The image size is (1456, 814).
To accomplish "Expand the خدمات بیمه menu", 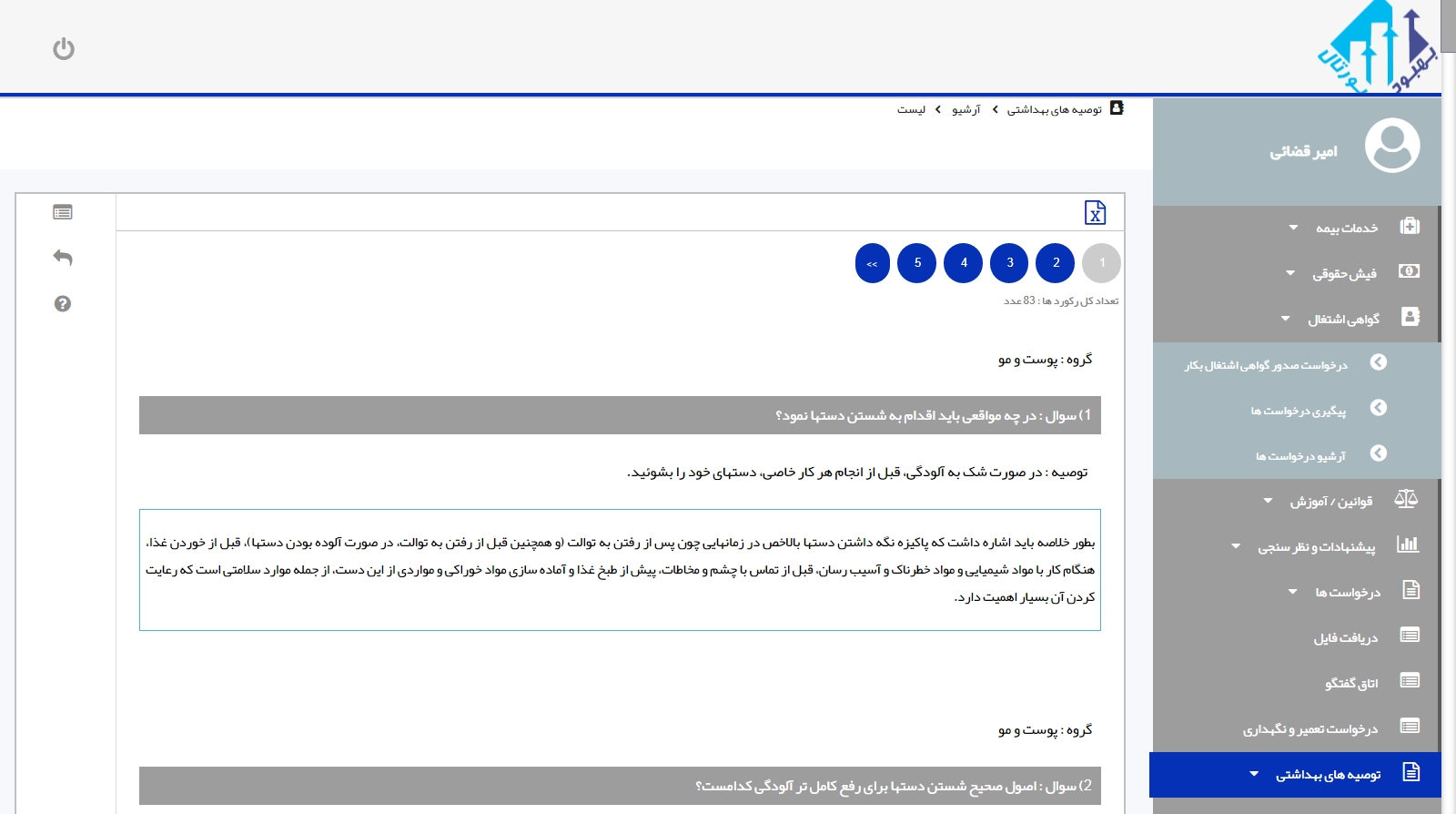I will (x=1293, y=228).
